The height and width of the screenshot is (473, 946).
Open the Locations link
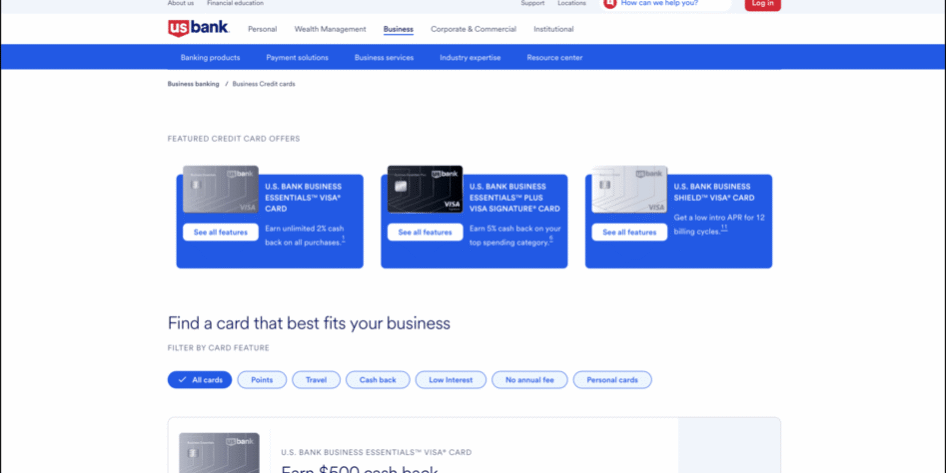(x=571, y=3)
